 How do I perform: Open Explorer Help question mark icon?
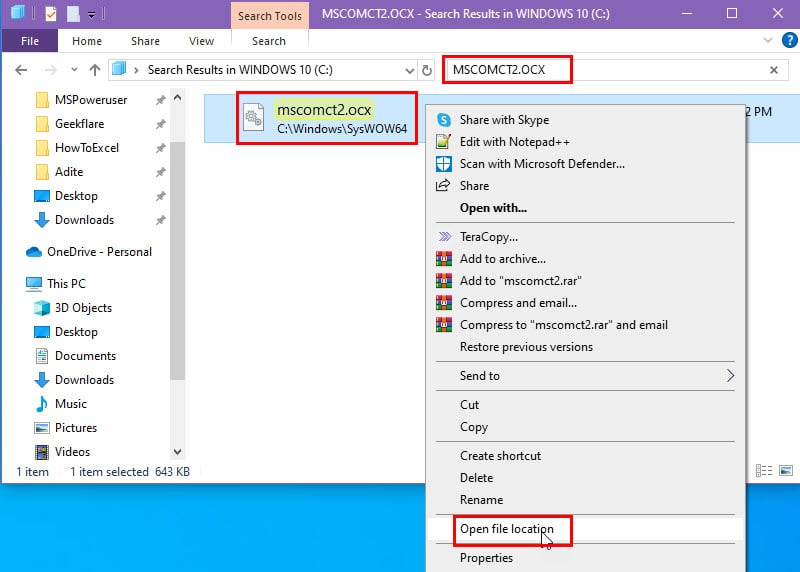pos(789,40)
